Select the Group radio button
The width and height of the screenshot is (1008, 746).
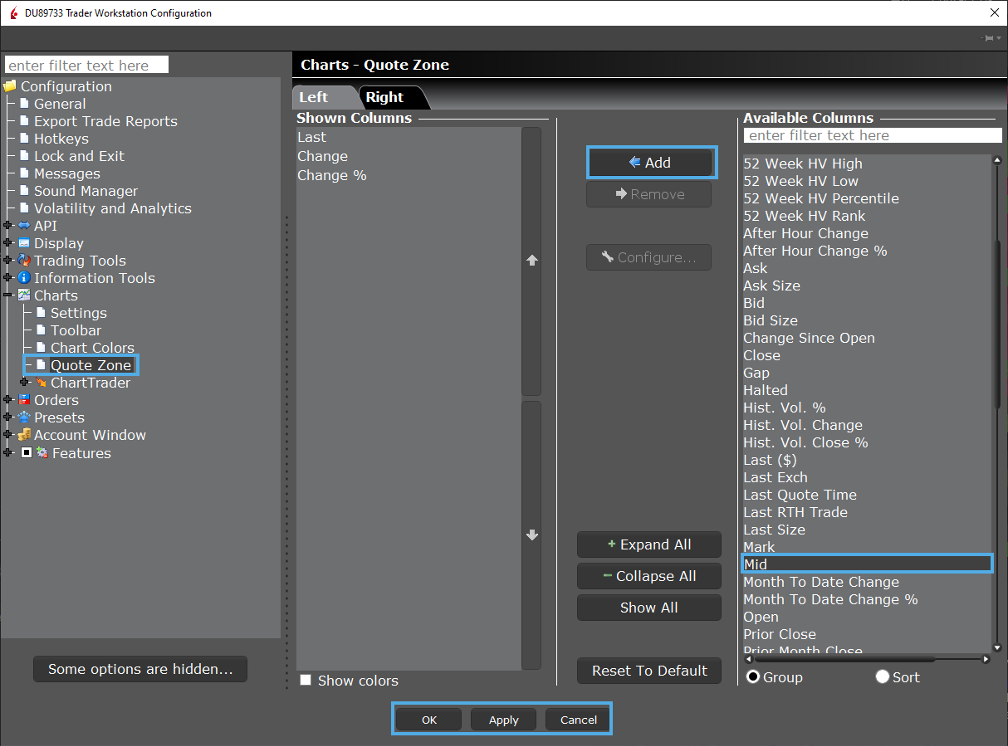[x=753, y=677]
